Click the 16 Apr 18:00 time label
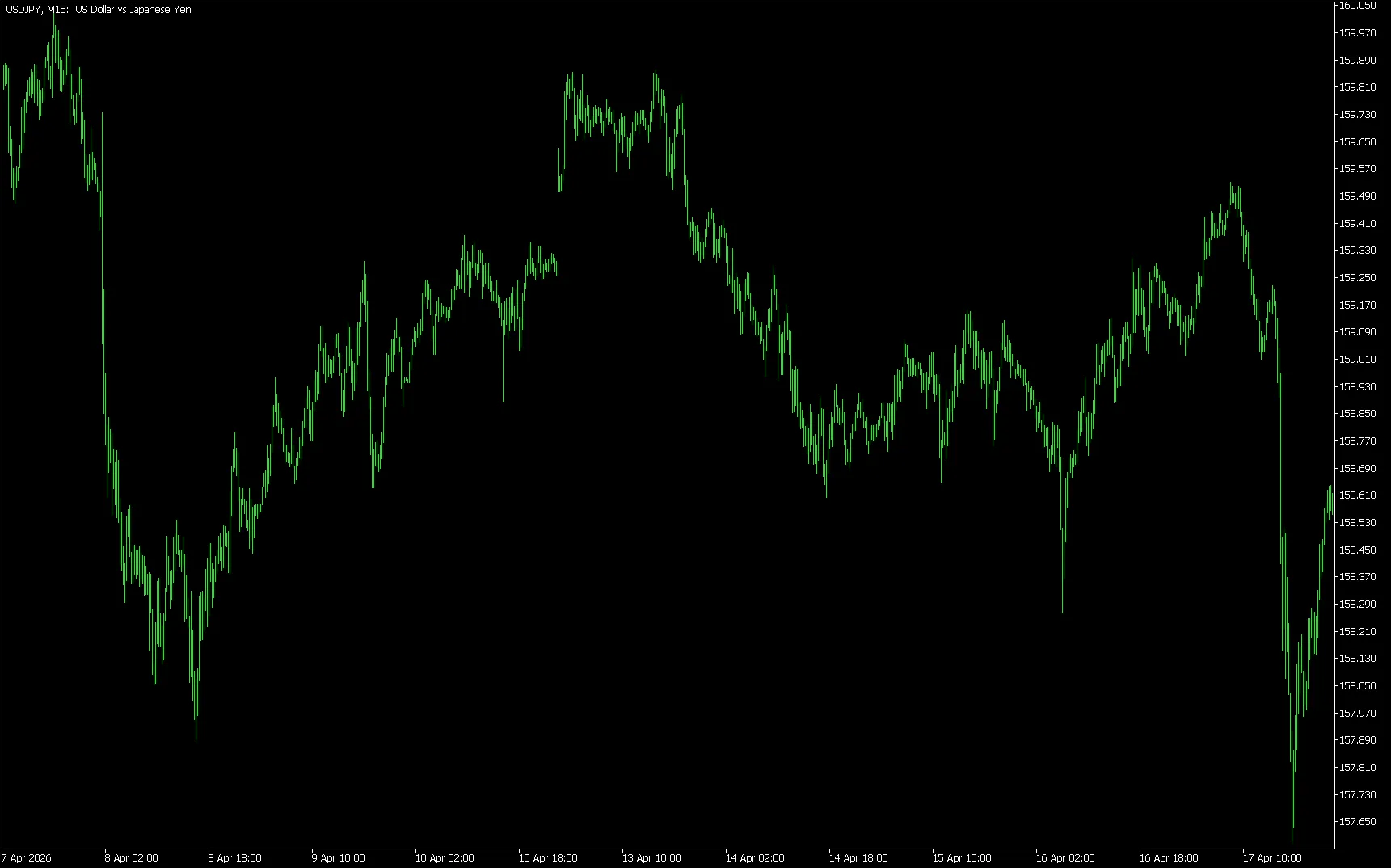The height and width of the screenshot is (868, 1391). [x=1169, y=858]
